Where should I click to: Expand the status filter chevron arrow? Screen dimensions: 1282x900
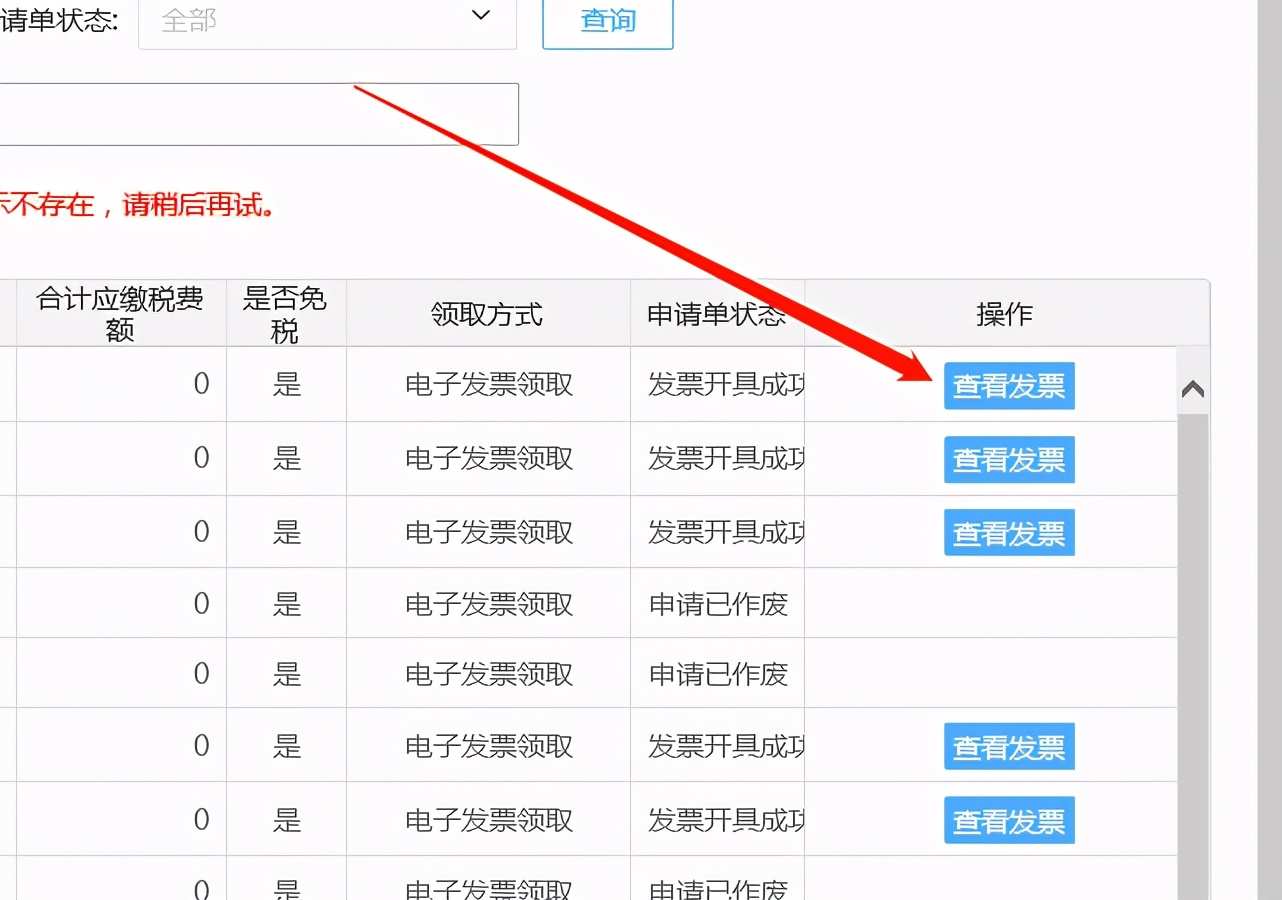(x=480, y=17)
